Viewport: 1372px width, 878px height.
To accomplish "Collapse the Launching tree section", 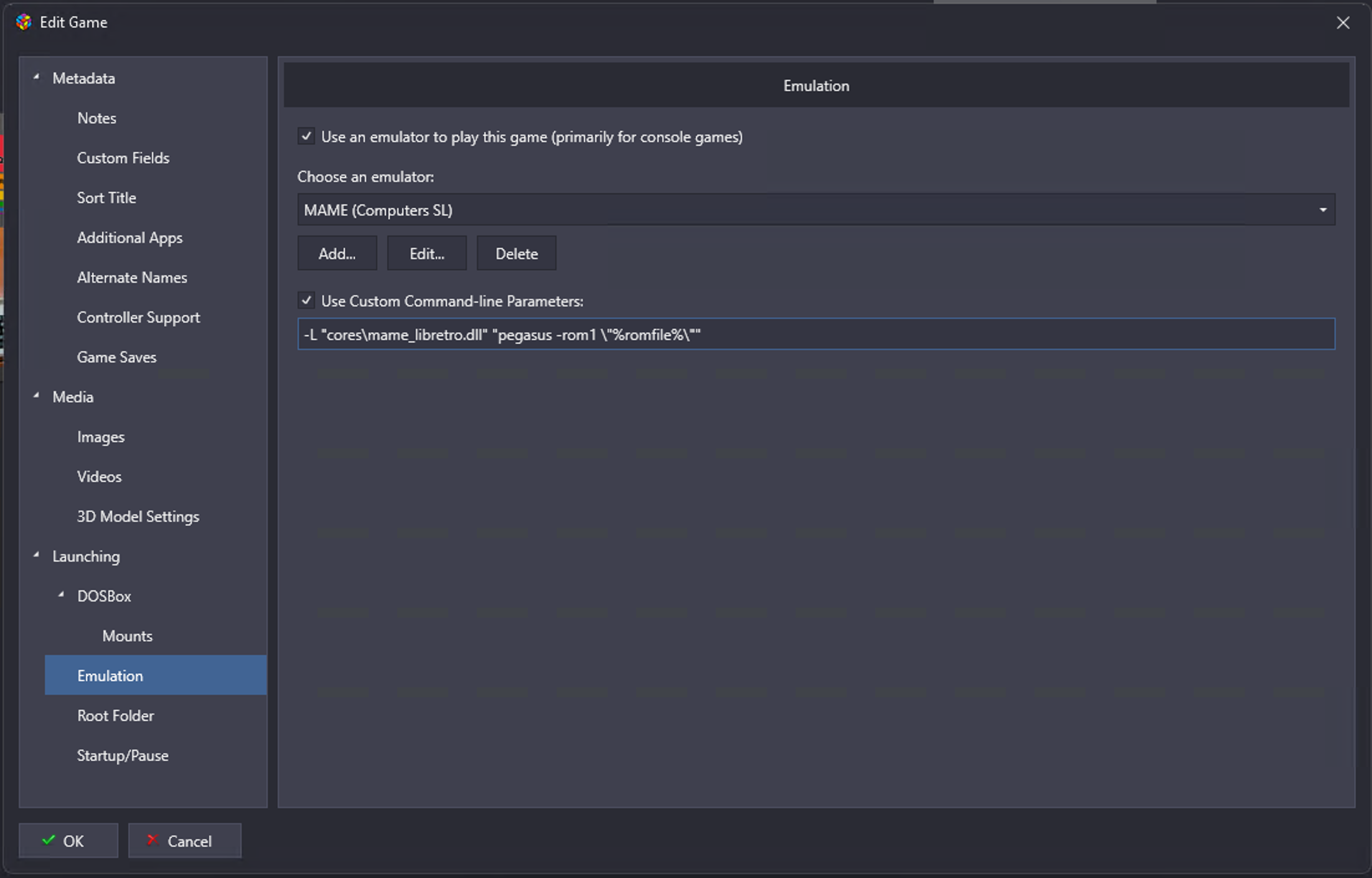I will click(36, 555).
